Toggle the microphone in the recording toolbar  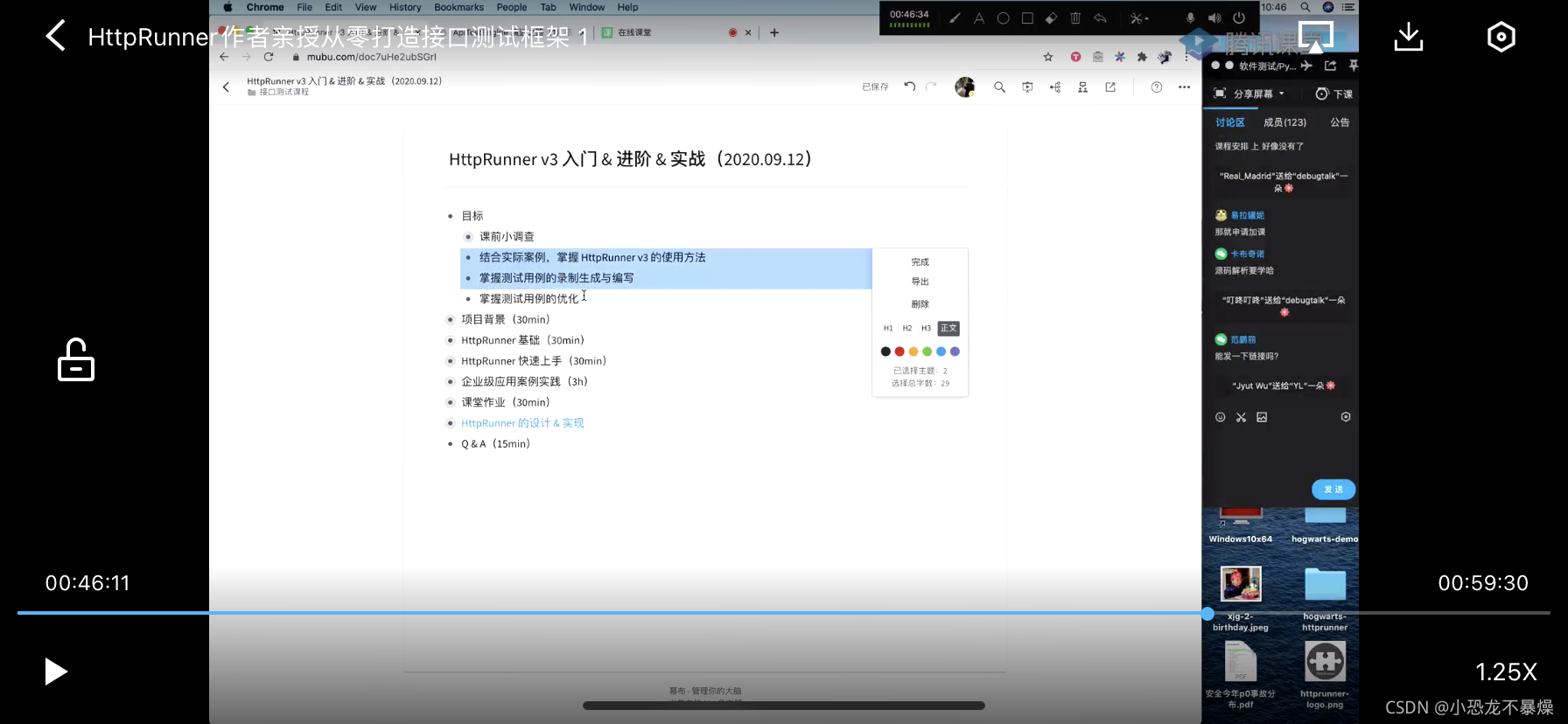pyautogui.click(x=1190, y=17)
